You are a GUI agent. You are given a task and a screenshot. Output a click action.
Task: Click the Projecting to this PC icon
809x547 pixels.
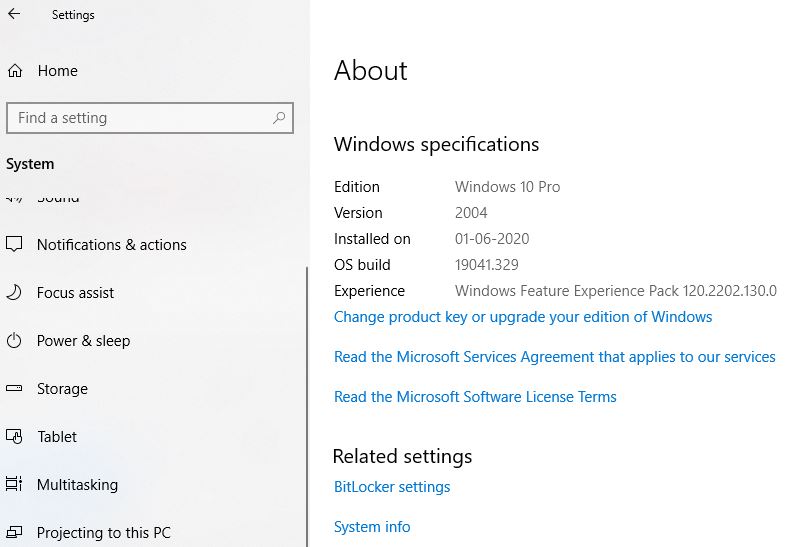(14, 532)
